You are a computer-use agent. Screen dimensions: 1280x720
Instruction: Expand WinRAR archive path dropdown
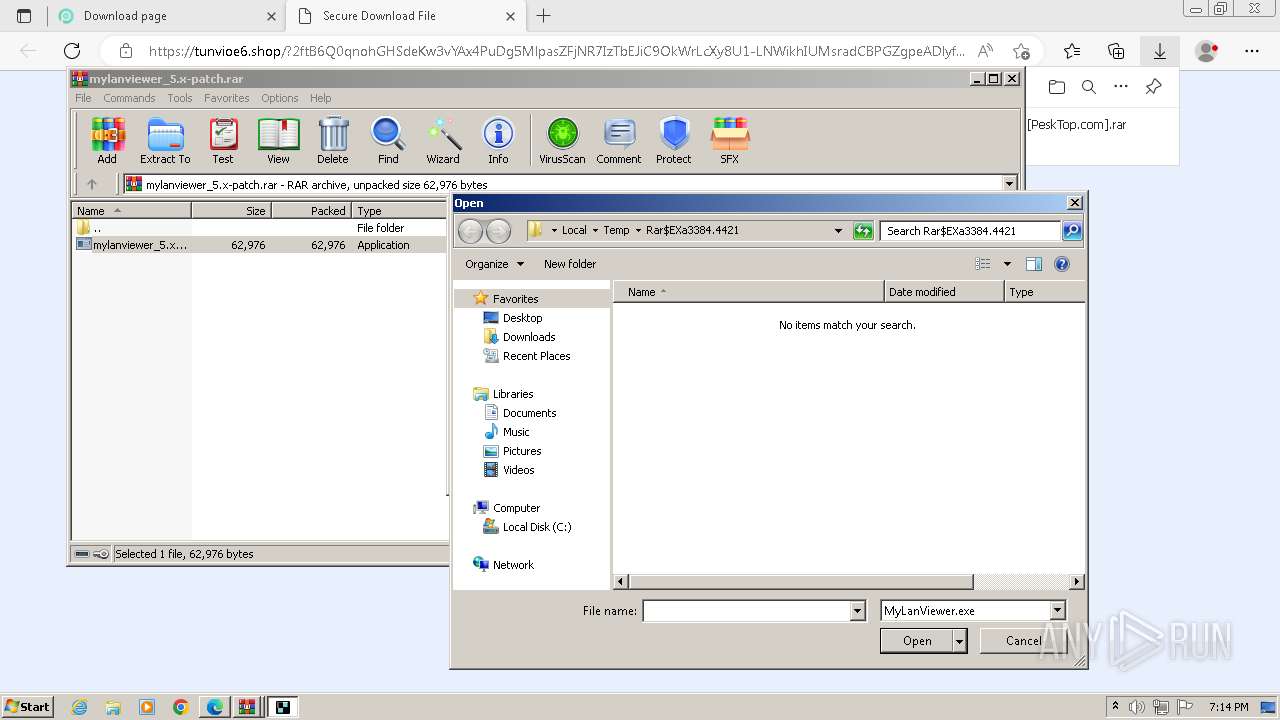[x=1009, y=184]
